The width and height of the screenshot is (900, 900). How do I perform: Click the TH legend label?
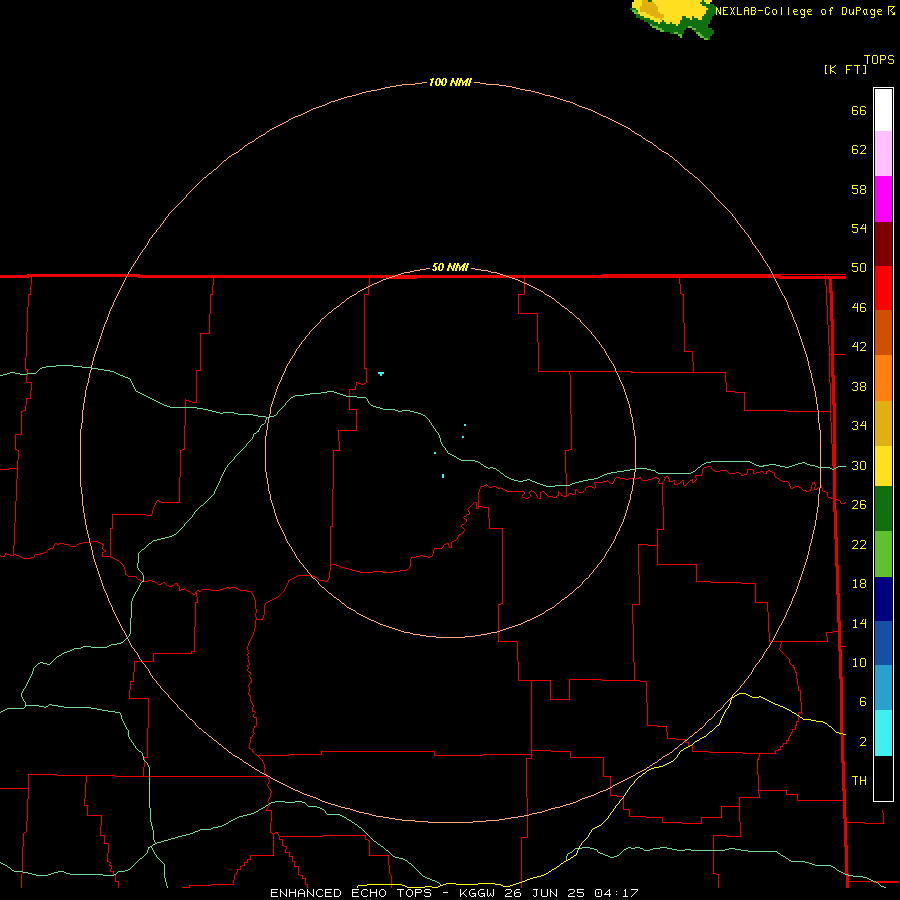coord(859,781)
